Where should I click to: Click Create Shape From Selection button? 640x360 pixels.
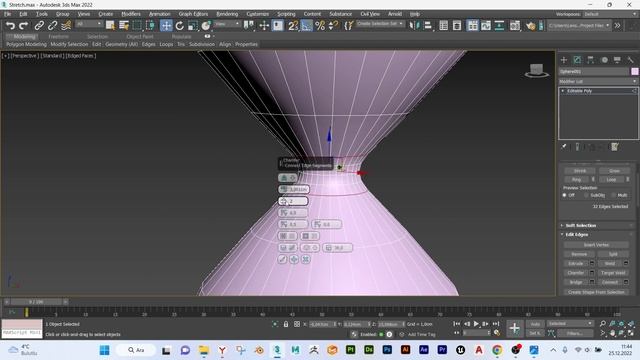(596, 292)
